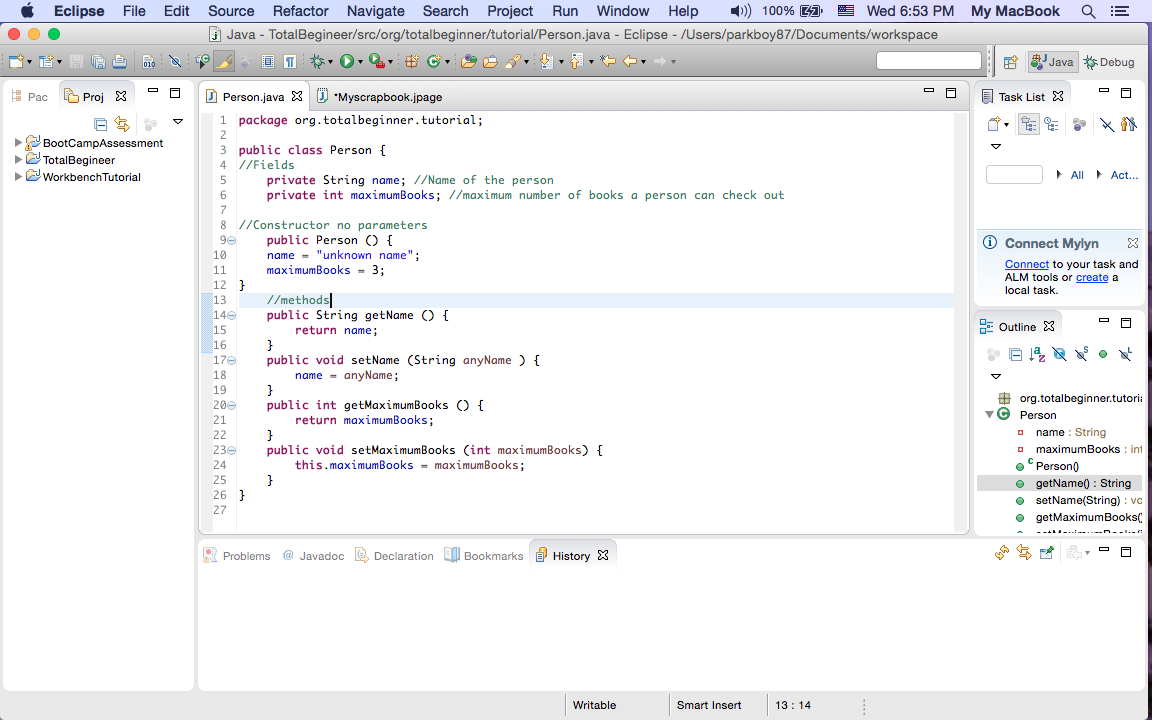The image size is (1152, 720).
Task: Switch to the Debug perspective
Action: 1109,62
